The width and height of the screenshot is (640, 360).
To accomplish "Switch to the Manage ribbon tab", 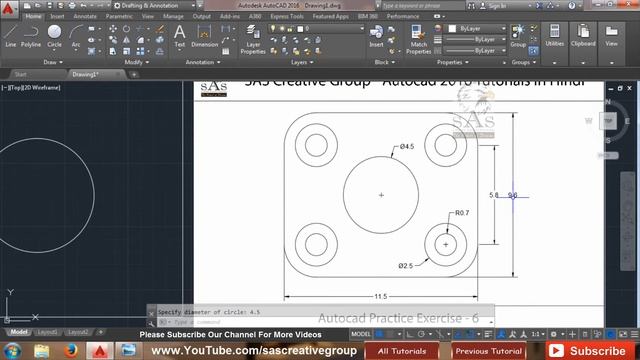I will (173, 16).
